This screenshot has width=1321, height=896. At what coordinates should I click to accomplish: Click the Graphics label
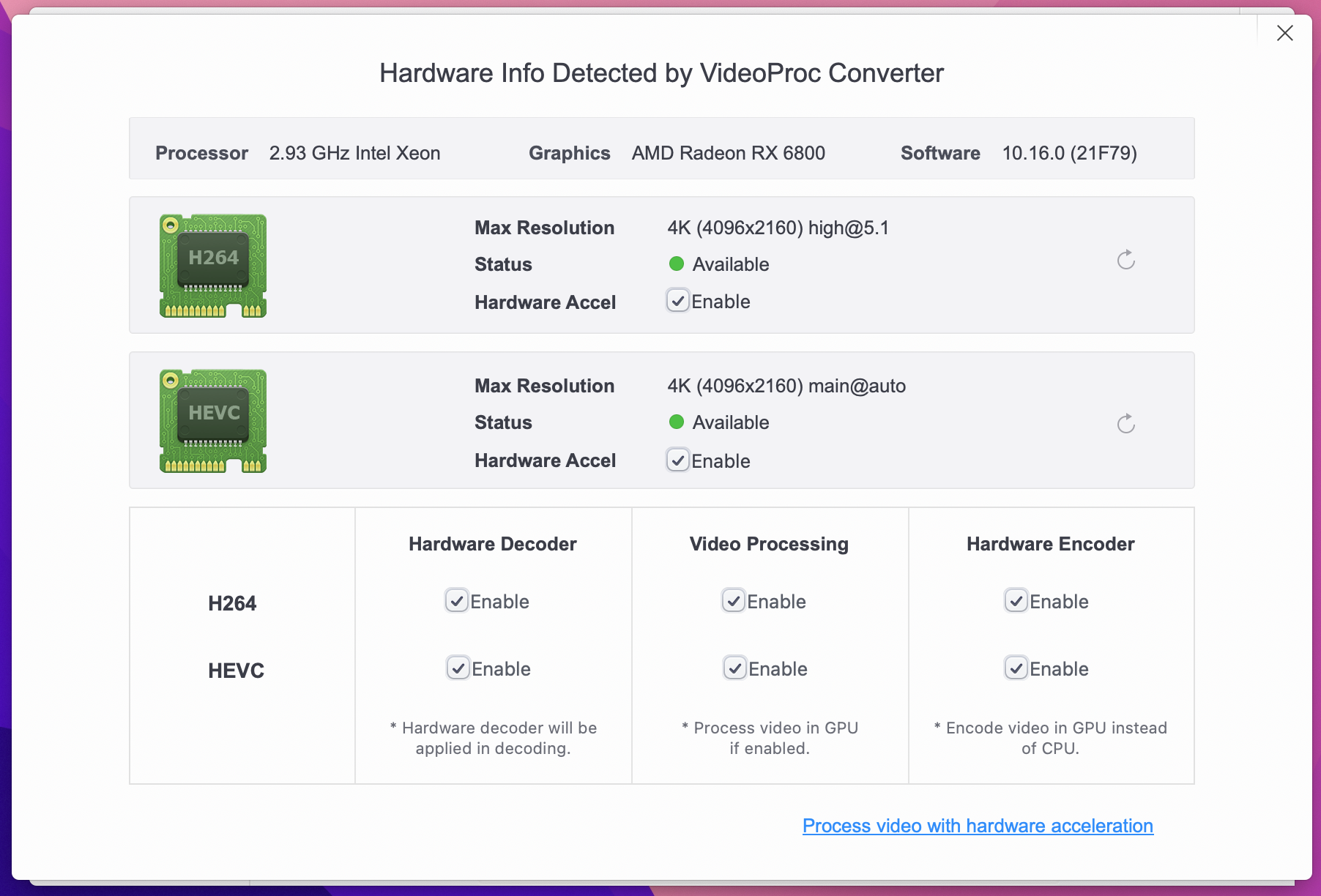[x=570, y=153]
